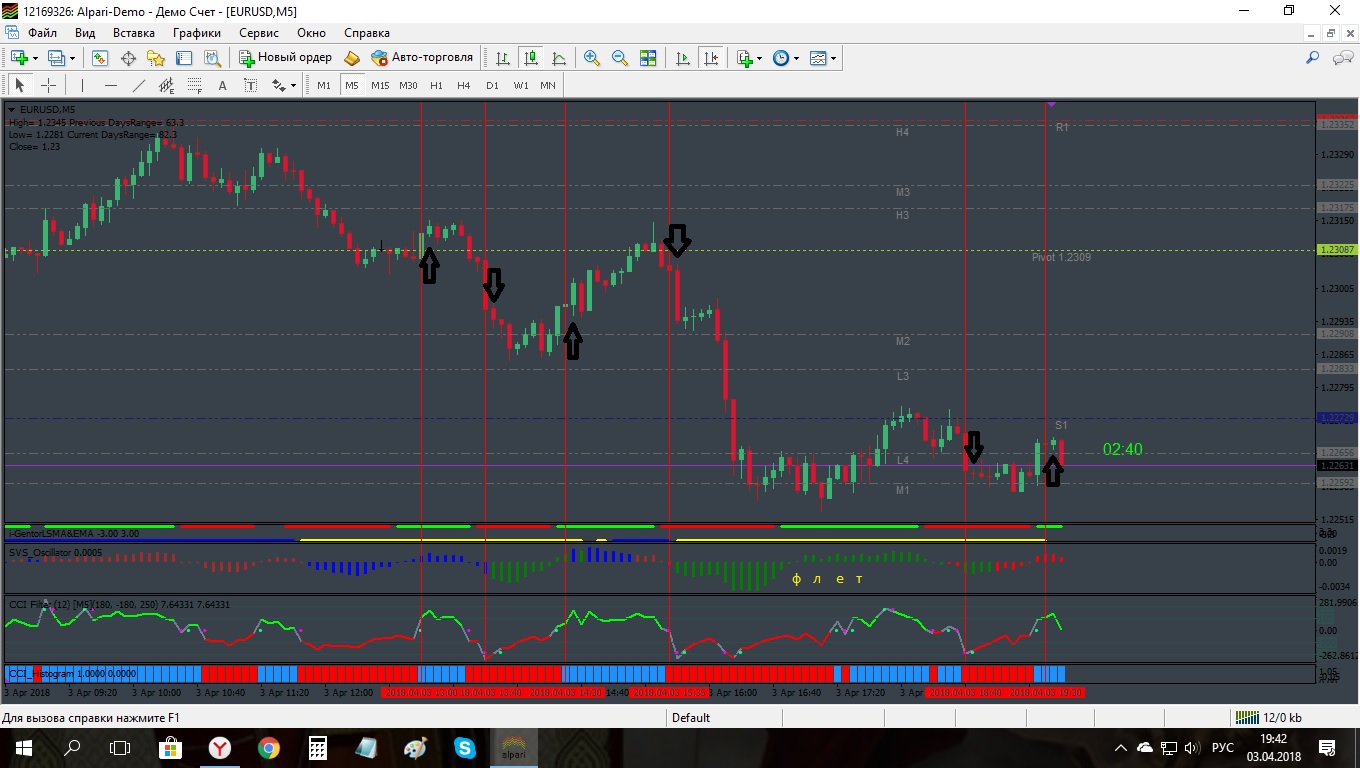1360x768 pixels.
Task: Open the Графики menu
Action: [x=197, y=33]
